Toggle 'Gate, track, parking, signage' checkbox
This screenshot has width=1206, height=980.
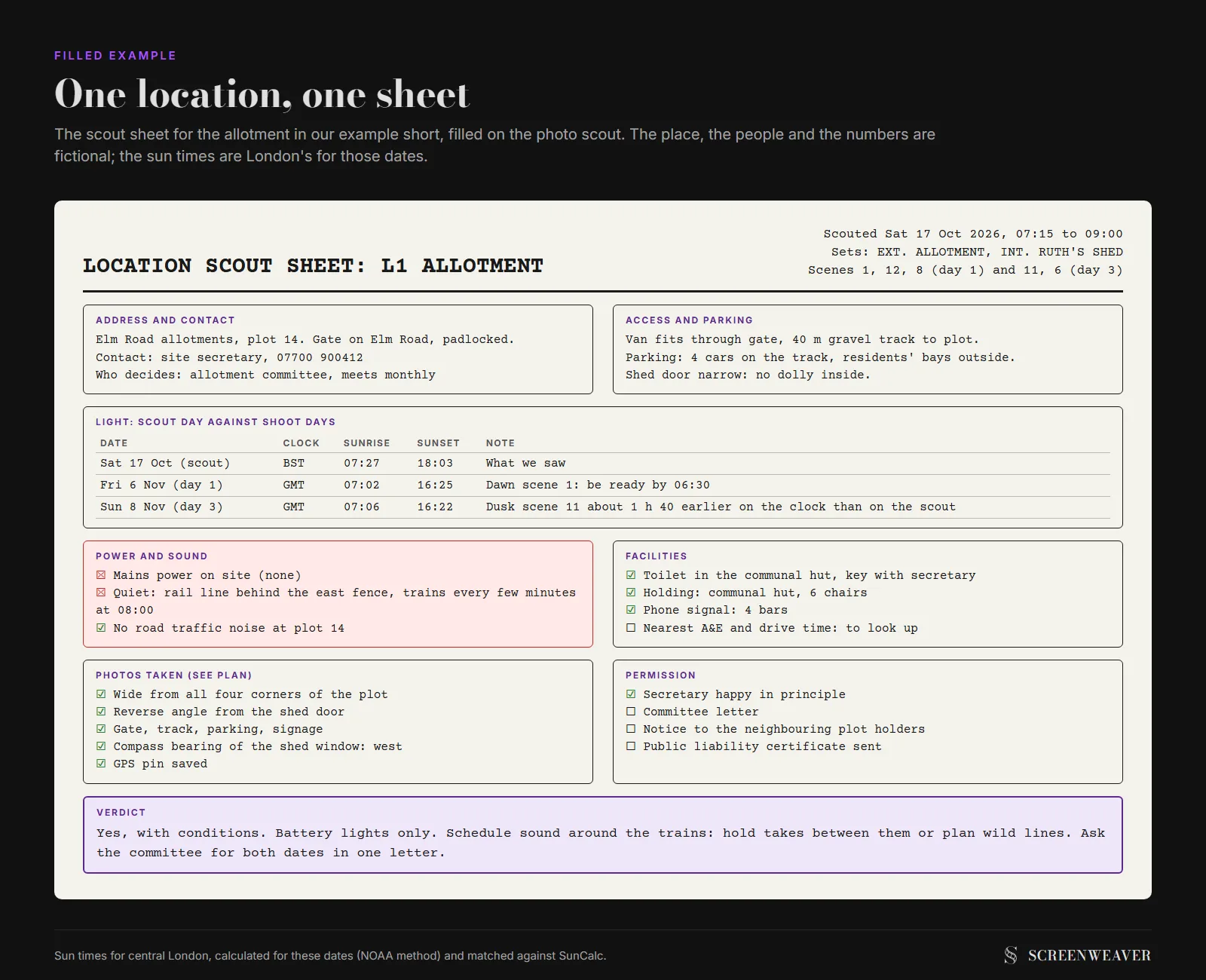point(101,729)
